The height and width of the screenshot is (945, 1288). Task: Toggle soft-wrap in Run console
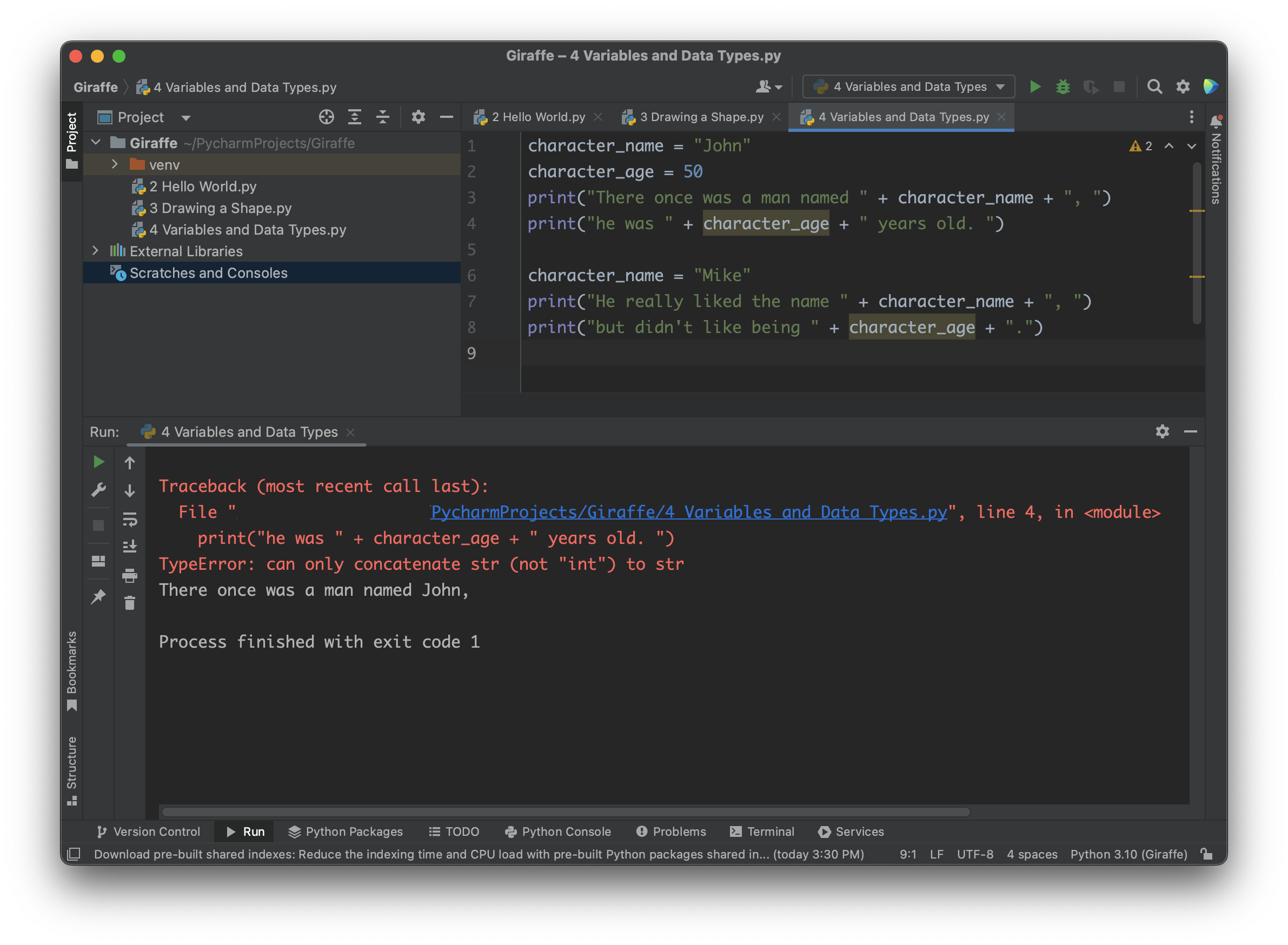pos(130,520)
